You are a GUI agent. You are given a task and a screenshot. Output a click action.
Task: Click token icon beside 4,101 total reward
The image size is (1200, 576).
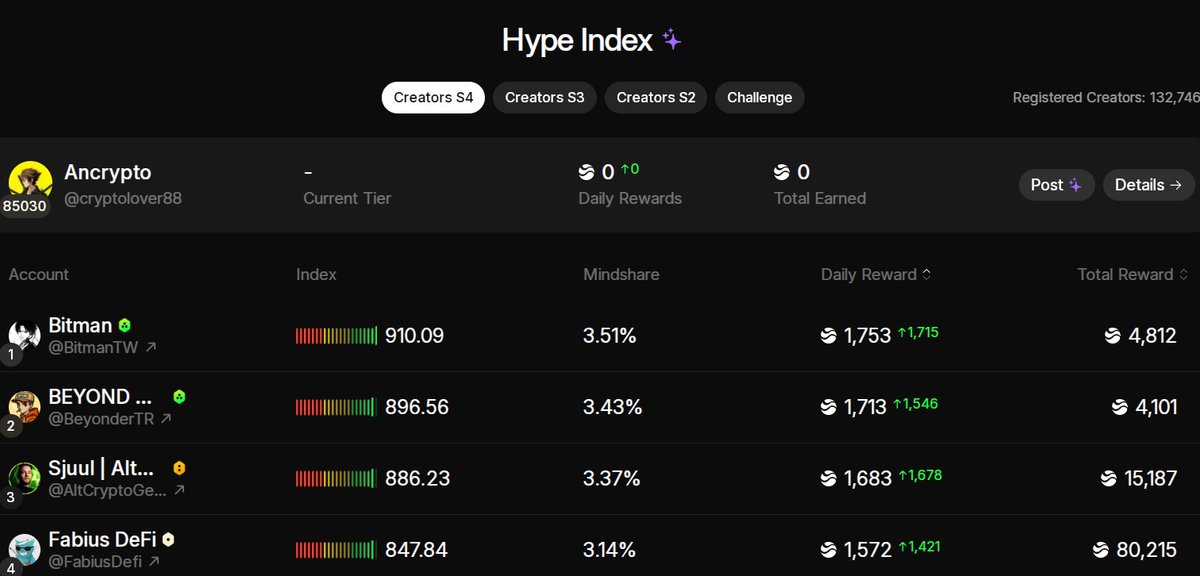pyautogui.click(x=1120, y=407)
